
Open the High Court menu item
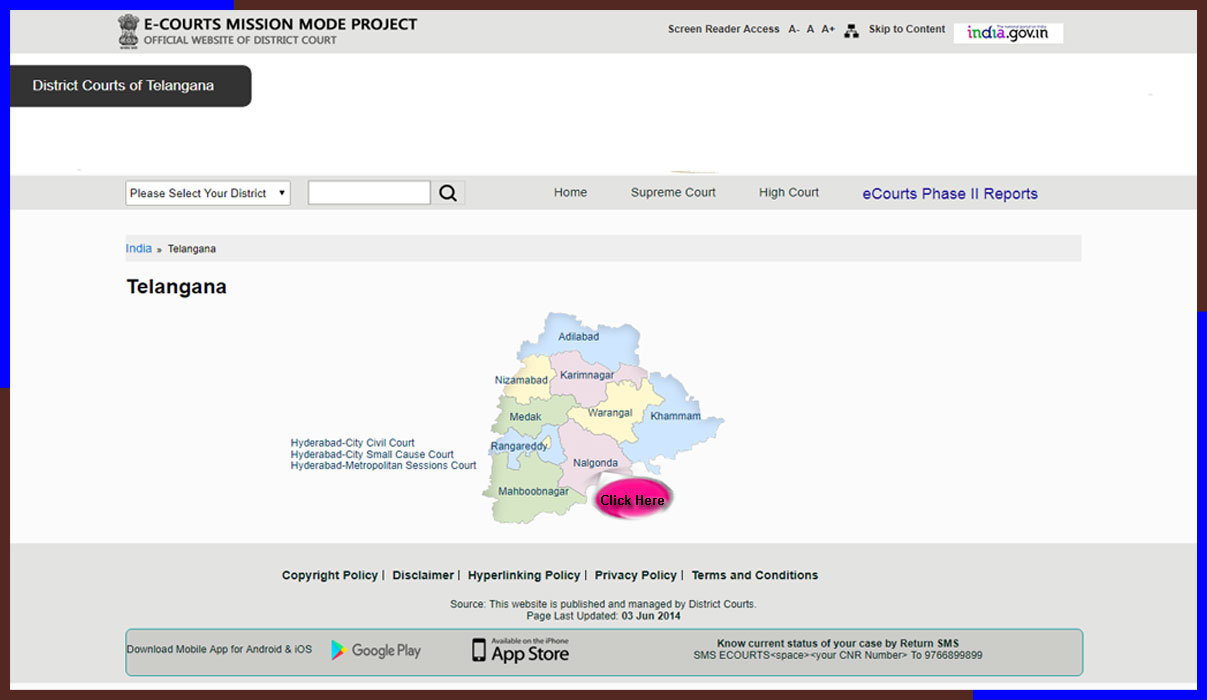(788, 193)
